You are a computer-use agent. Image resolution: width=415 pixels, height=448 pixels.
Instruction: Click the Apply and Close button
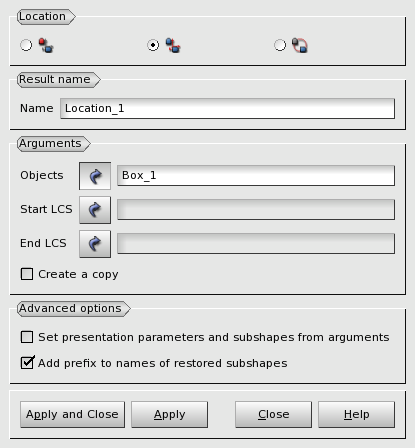click(72, 414)
